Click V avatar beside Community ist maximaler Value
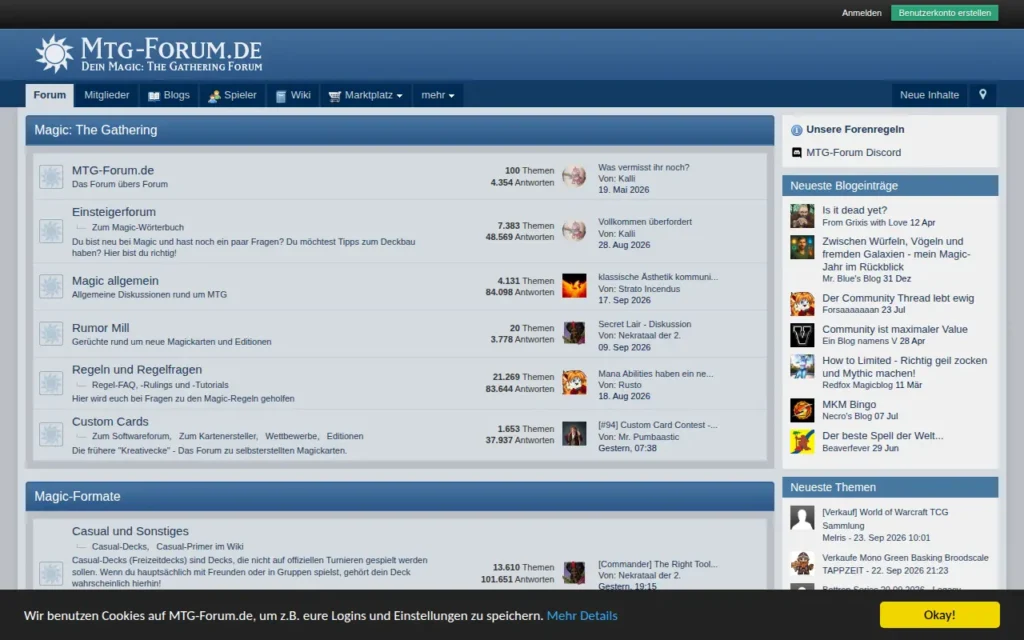The height and width of the screenshot is (640, 1024). point(802,335)
